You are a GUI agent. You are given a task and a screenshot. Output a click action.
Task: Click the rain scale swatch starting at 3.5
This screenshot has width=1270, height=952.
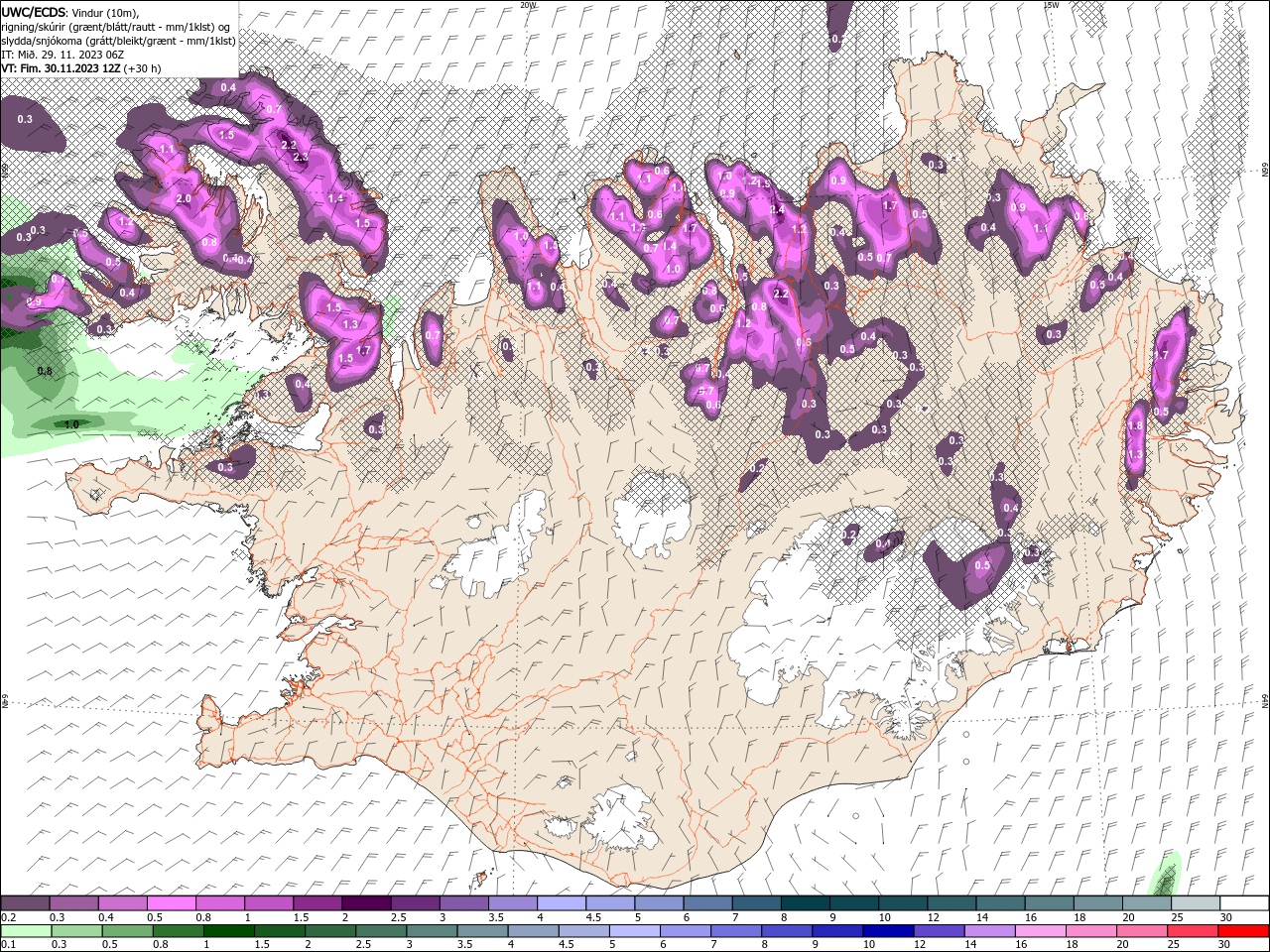click(x=483, y=931)
